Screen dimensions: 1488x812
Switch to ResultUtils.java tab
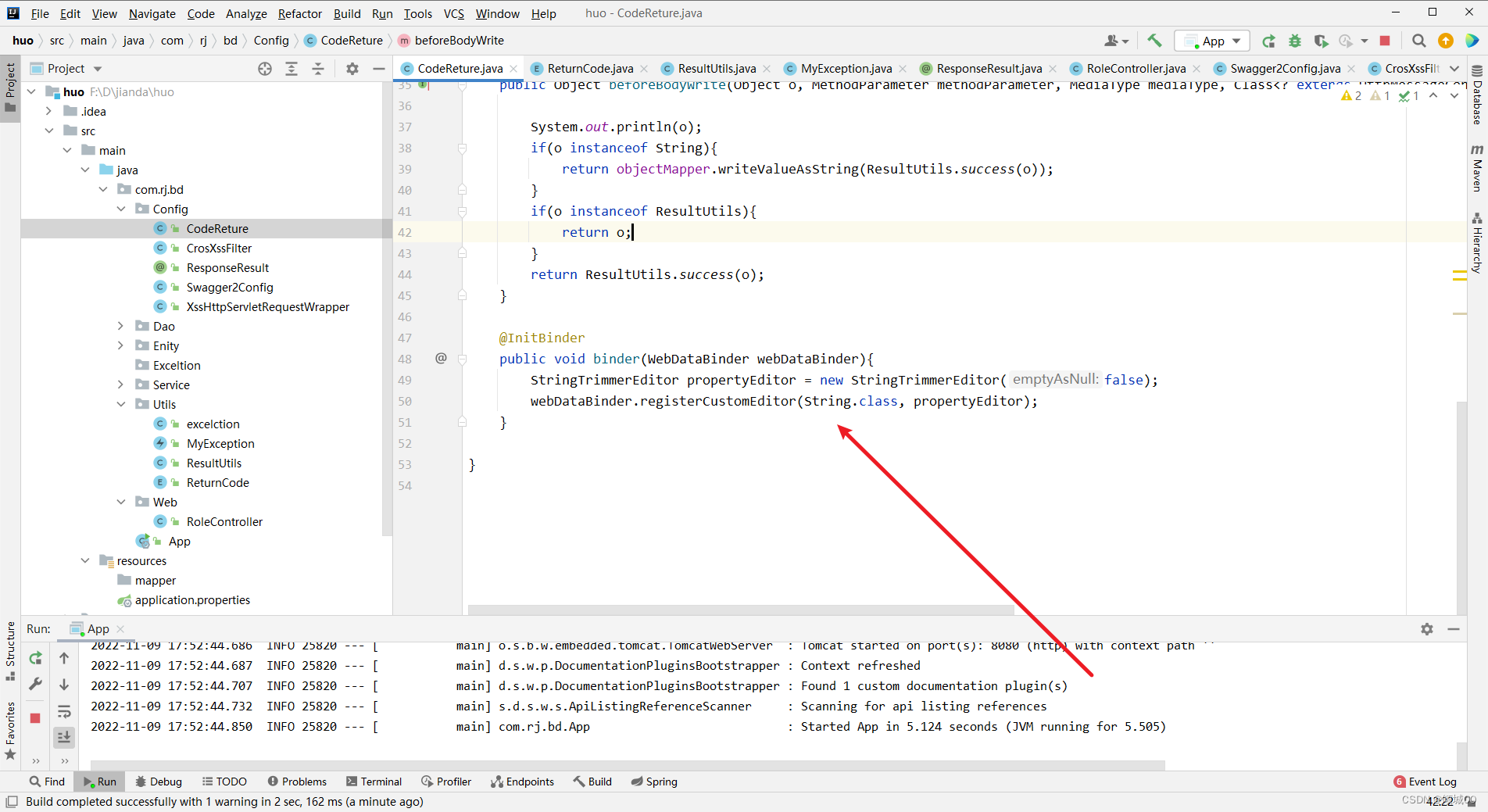717,69
